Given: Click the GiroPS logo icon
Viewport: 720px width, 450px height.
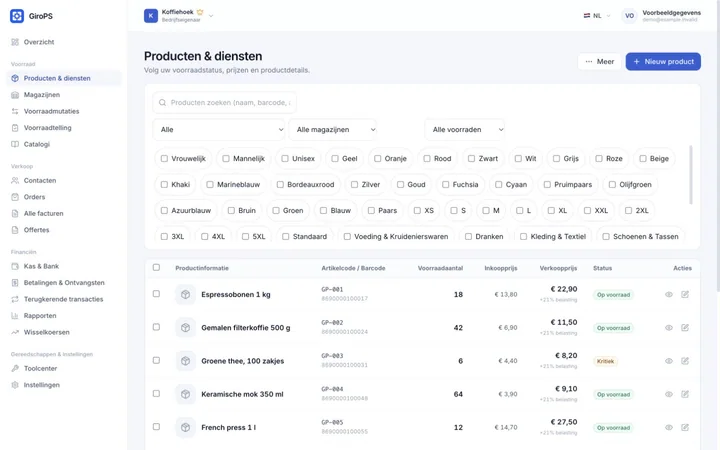Looking at the screenshot, I should (17, 16).
